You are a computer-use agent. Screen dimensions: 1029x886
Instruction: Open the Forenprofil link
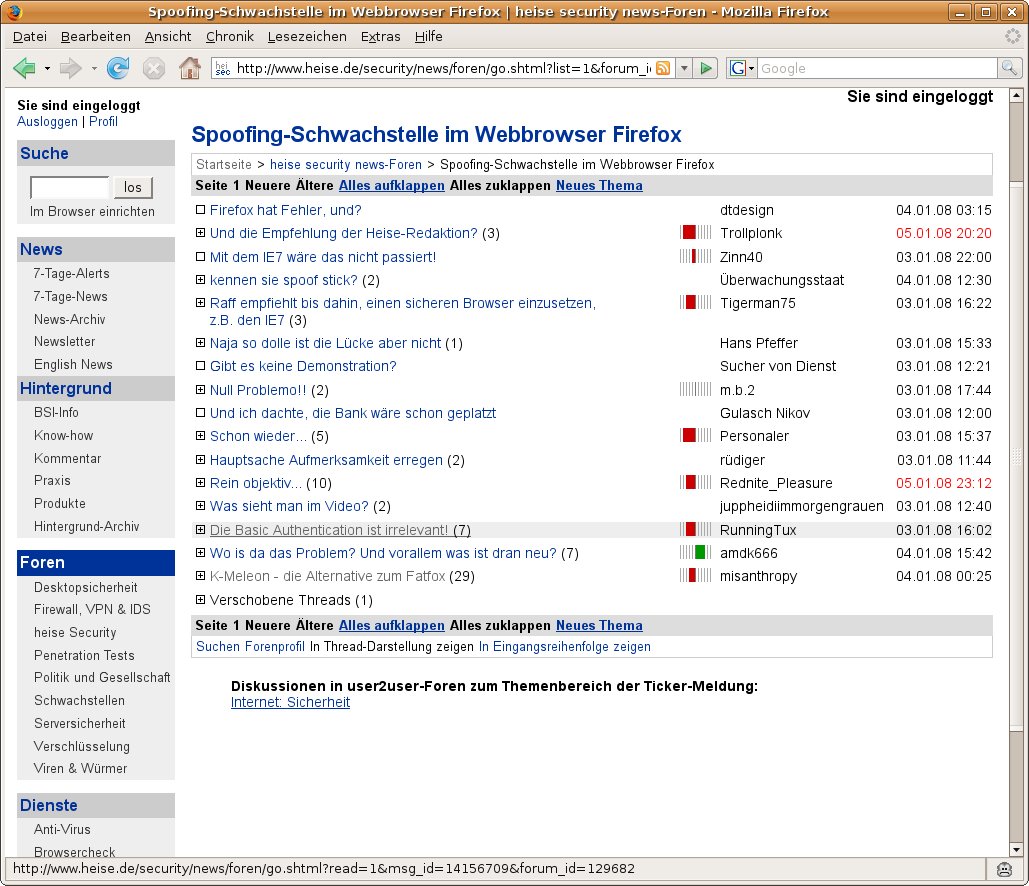point(274,646)
